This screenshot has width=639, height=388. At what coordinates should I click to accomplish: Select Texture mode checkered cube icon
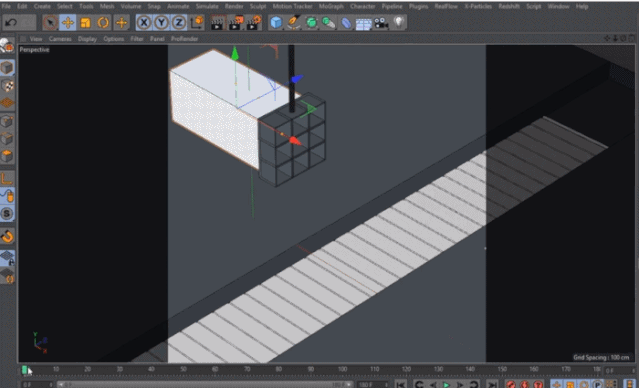coord(7,86)
